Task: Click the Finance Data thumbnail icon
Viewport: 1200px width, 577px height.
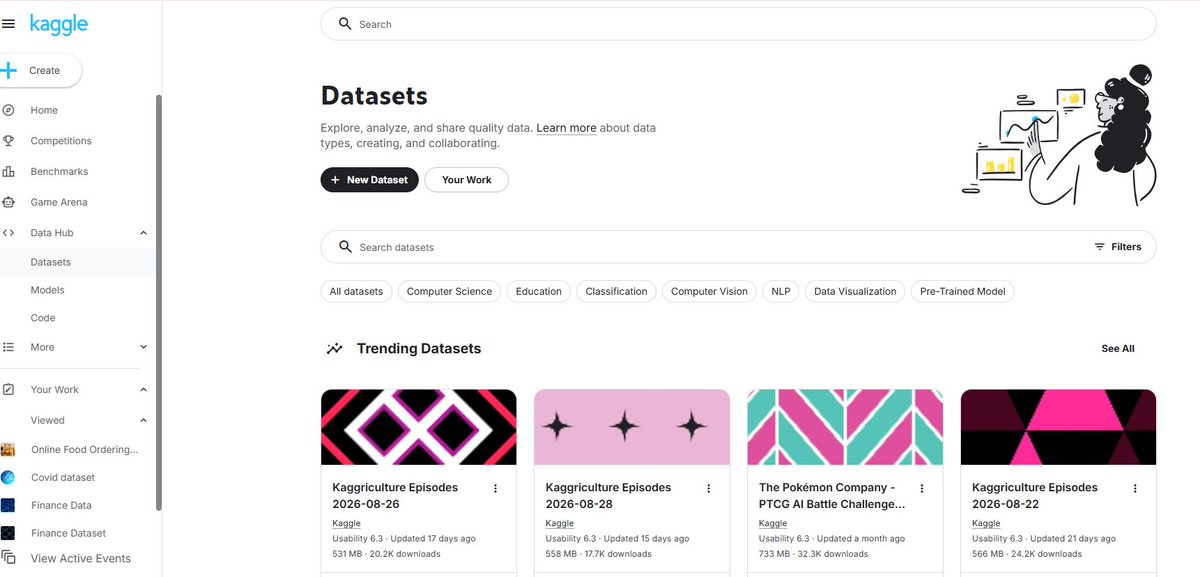Action: [x=8, y=505]
